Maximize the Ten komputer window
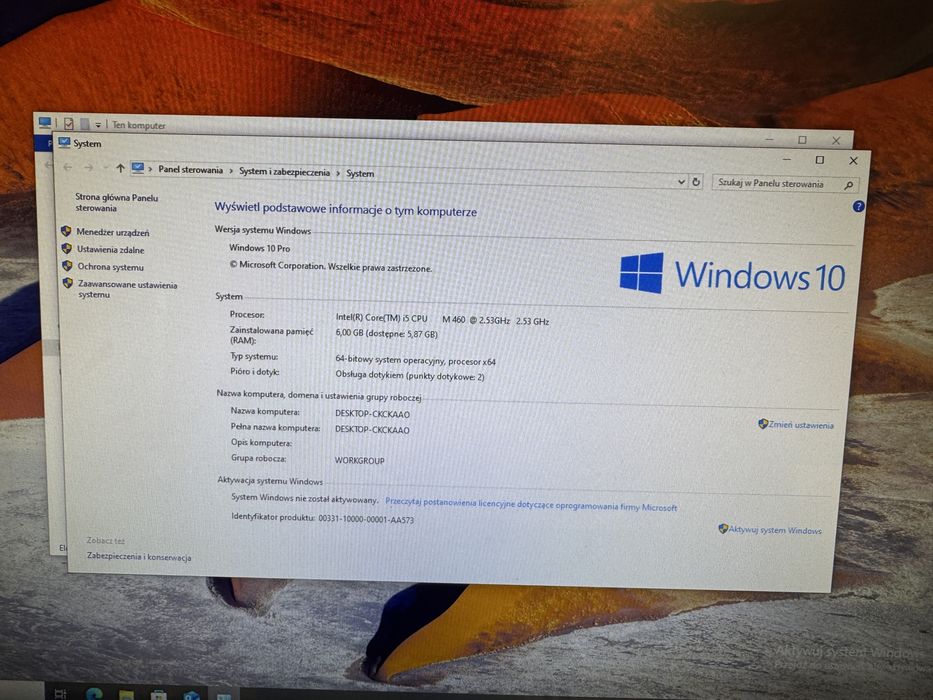Image resolution: width=933 pixels, height=700 pixels. click(802, 140)
